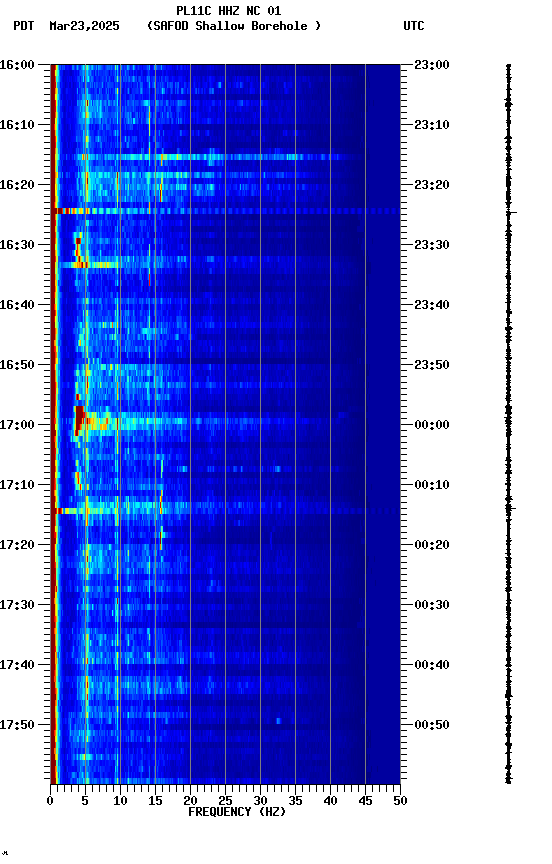Click the 17:00 PDT time label
Image resolution: width=552 pixels, height=864 pixels.
pyautogui.click(x=17, y=425)
